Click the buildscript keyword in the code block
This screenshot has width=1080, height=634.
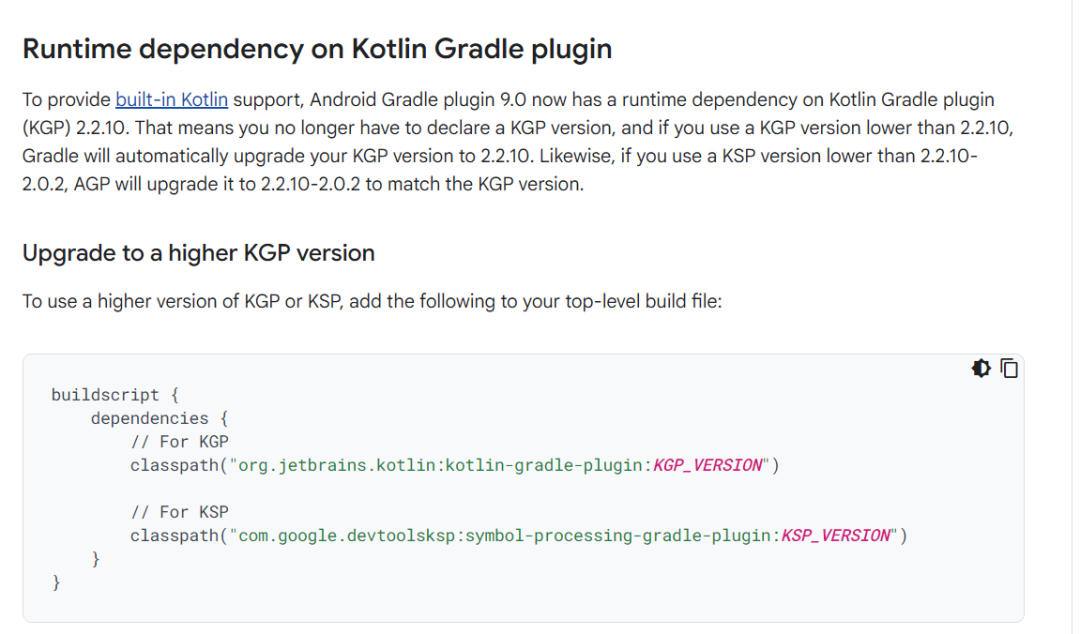(105, 394)
